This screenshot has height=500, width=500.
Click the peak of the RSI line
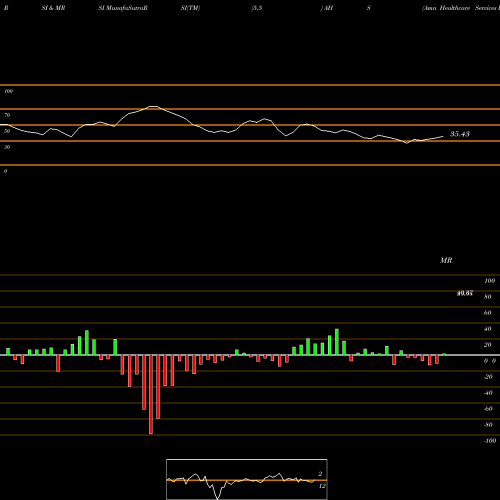153,106
